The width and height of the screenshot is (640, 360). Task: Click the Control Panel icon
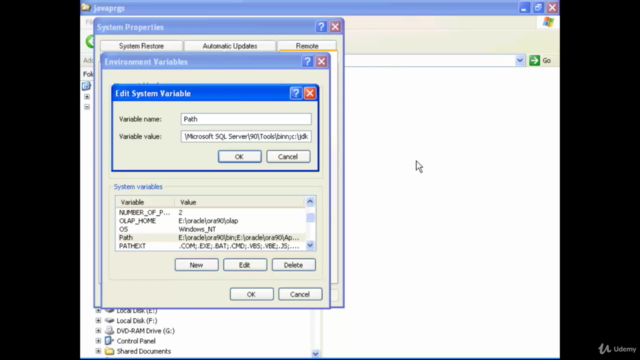coord(109,340)
